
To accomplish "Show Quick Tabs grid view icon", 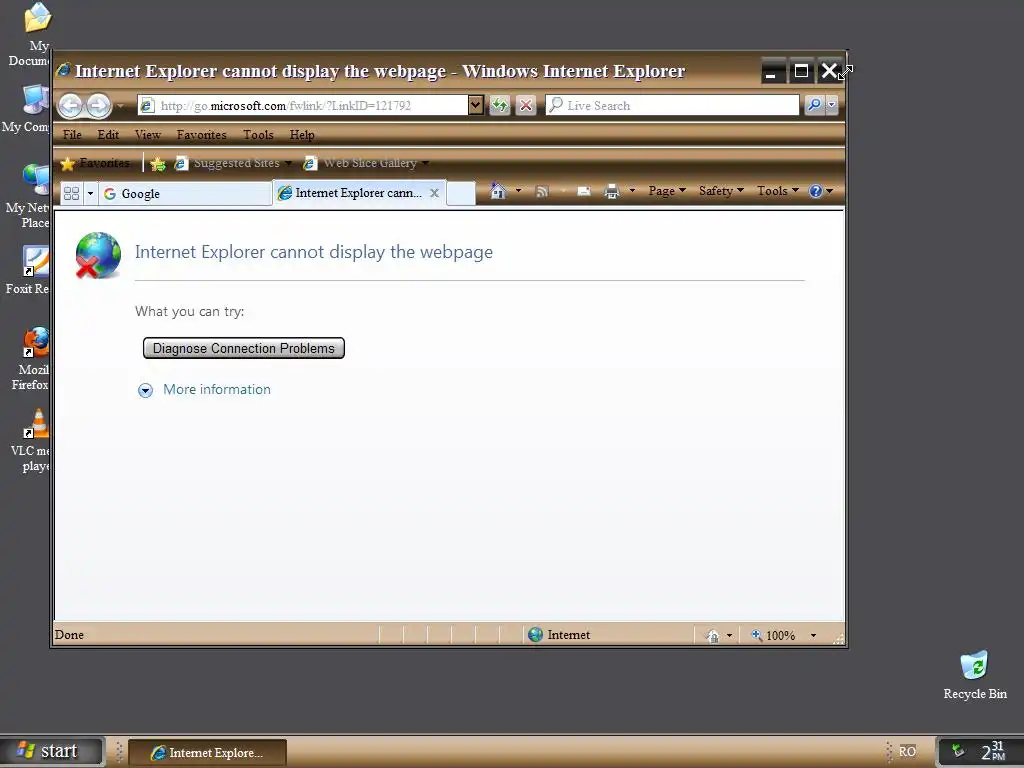I will (x=72, y=193).
